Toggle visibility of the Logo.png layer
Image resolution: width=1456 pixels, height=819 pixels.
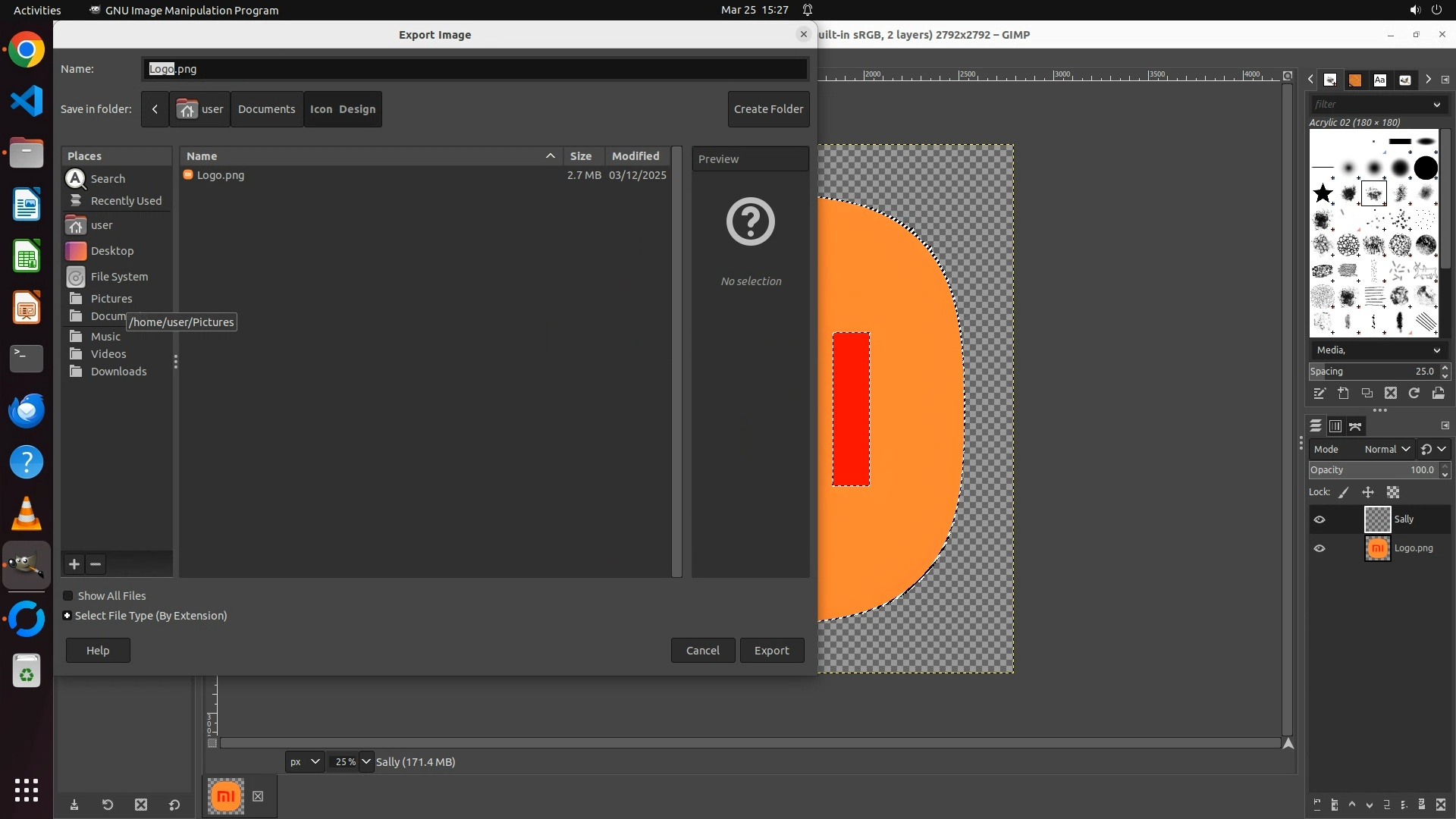coord(1319,548)
